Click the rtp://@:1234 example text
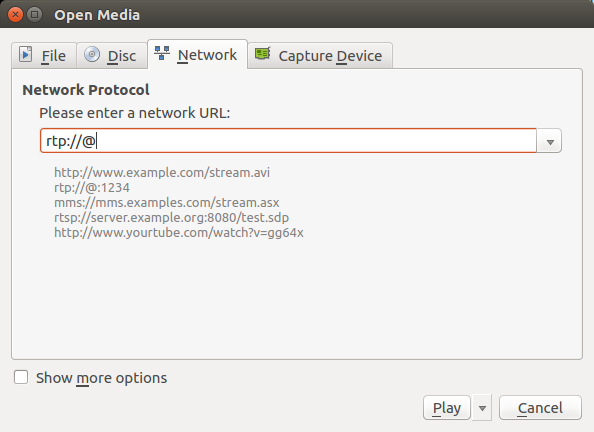594x432 pixels. [92, 188]
